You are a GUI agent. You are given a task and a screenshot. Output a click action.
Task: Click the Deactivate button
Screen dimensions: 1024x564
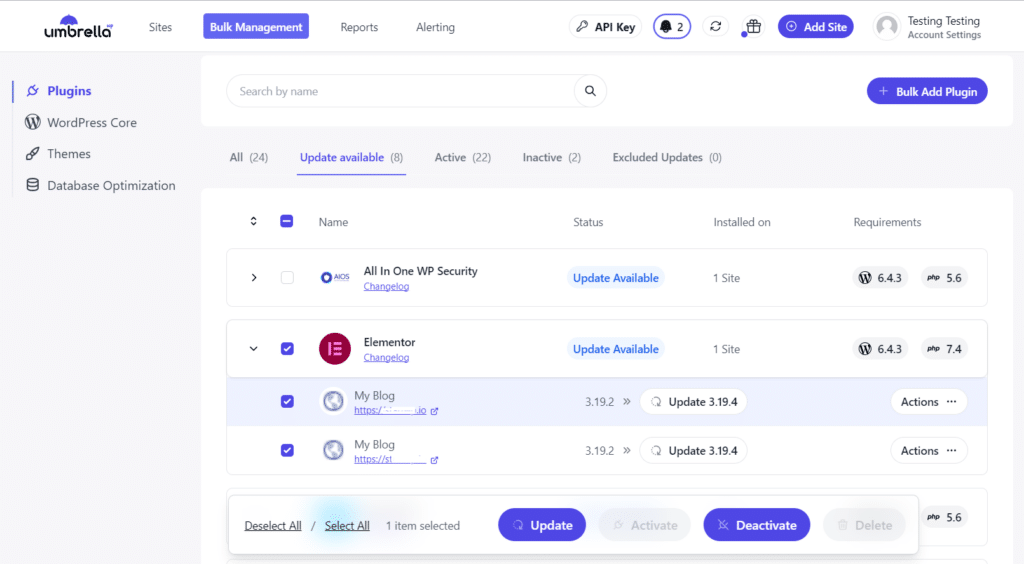pyautogui.click(x=757, y=525)
